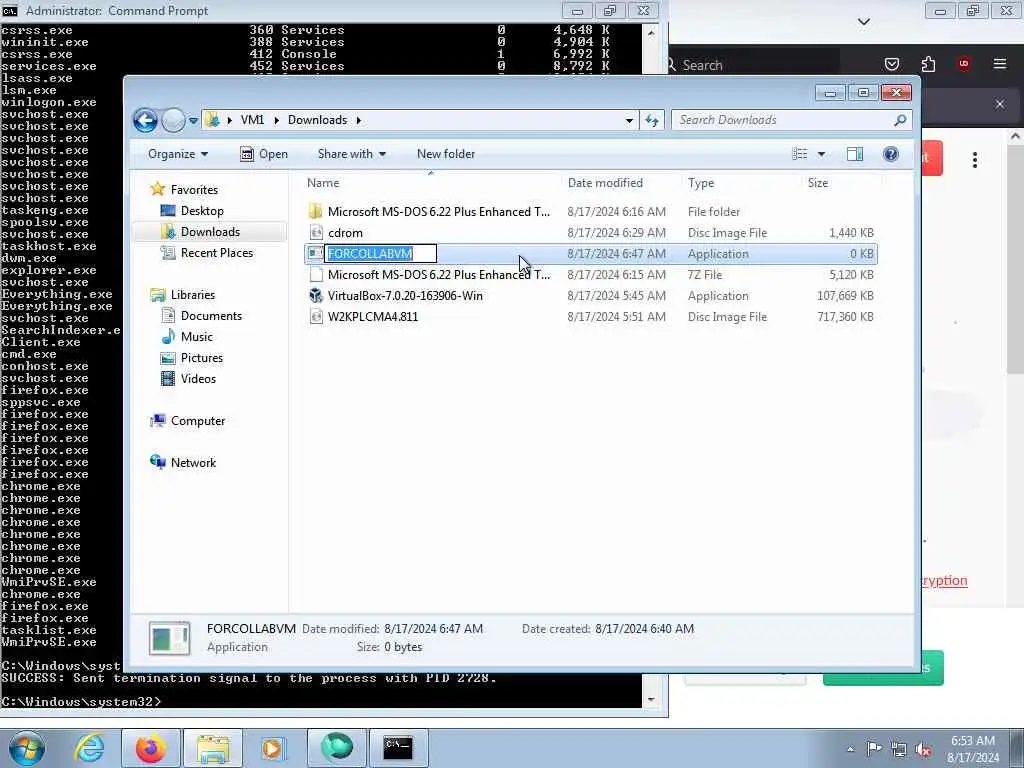Select Libraries in the navigation pane
The height and width of the screenshot is (768, 1024).
[x=193, y=295]
